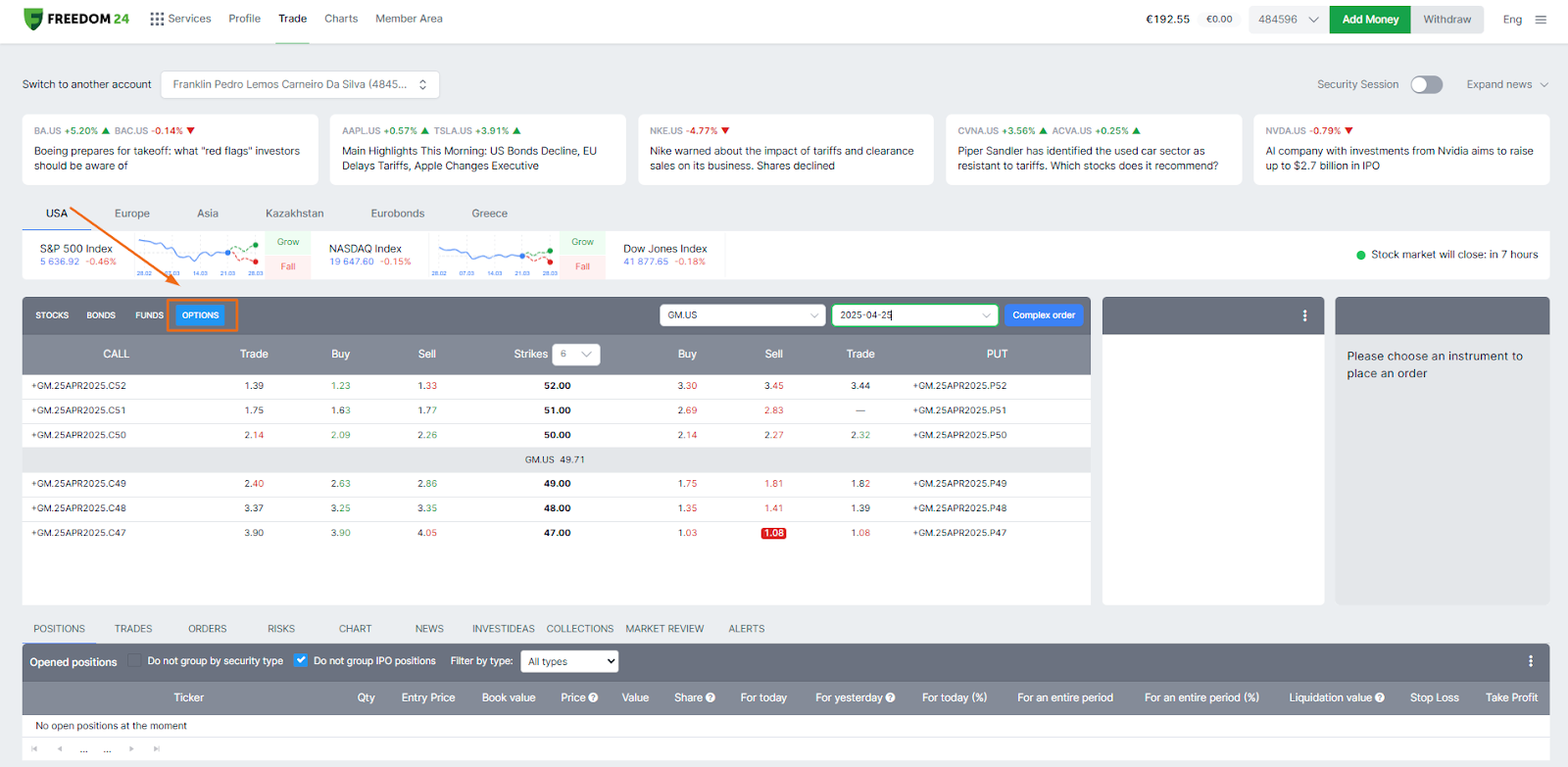Click the Complex order button
Image resolution: width=1568 pixels, height=767 pixels.
coord(1044,315)
